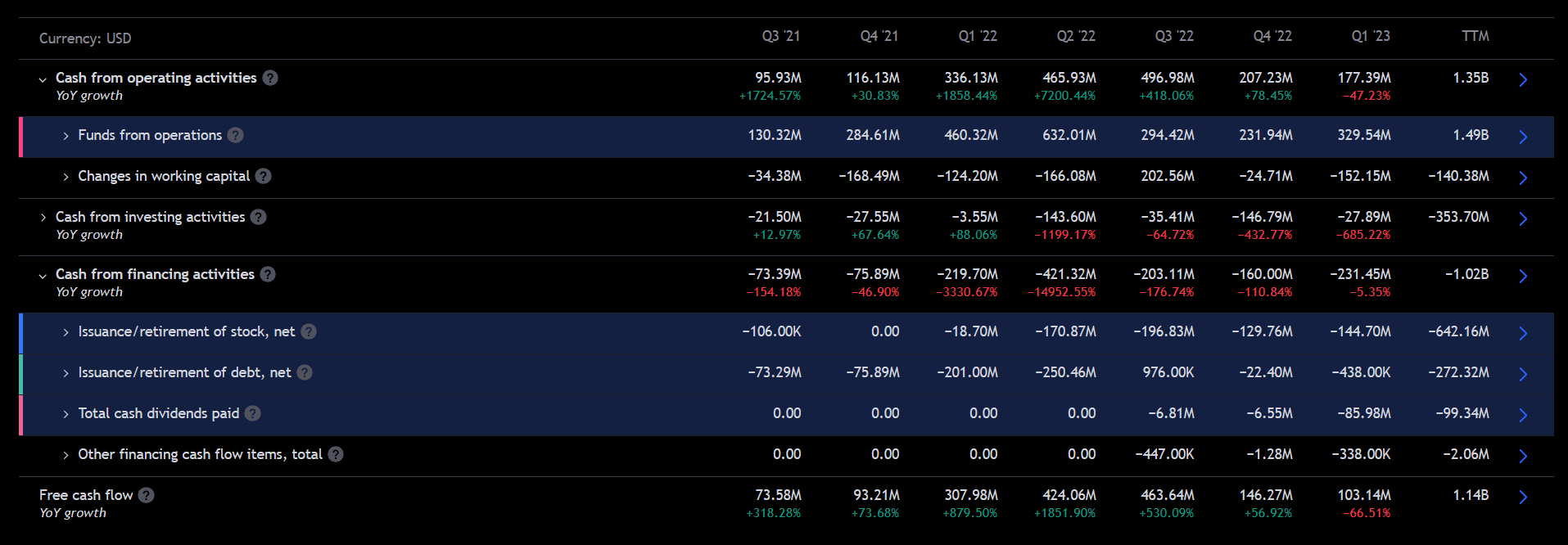Expand the Cash from investing activities row

43,218
